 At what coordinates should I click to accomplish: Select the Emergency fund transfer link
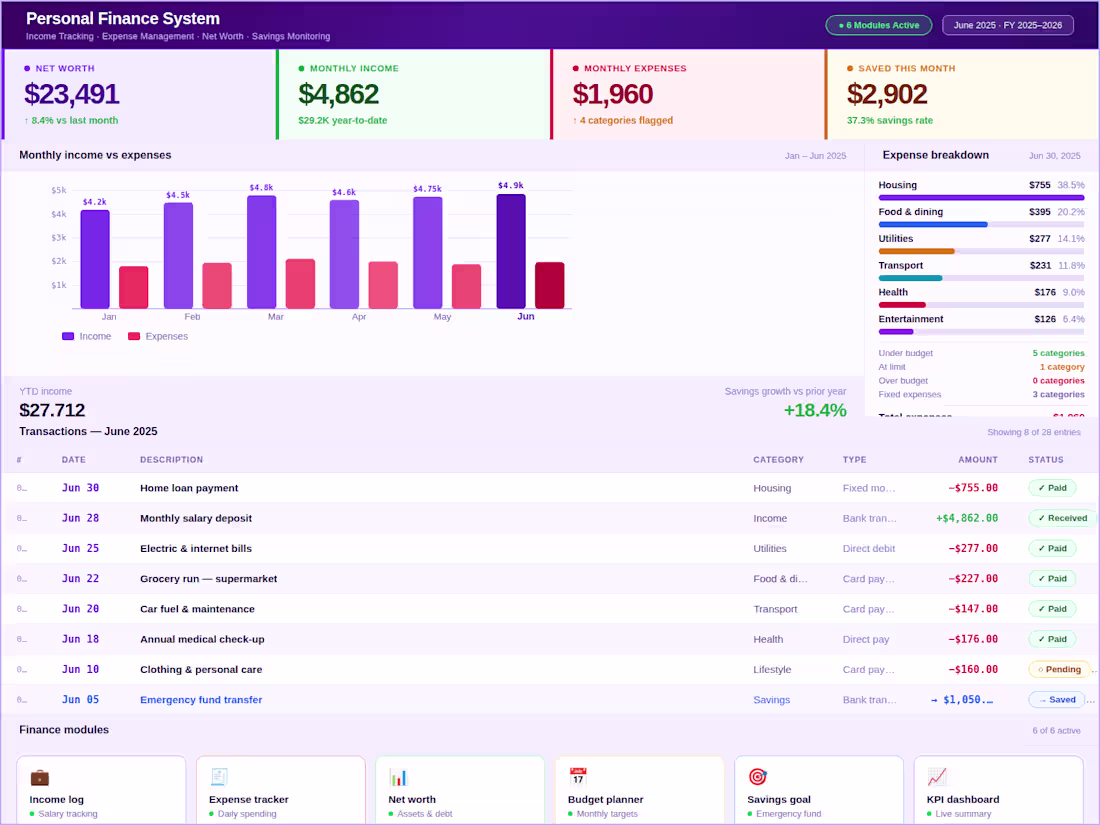[x=201, y=700]
